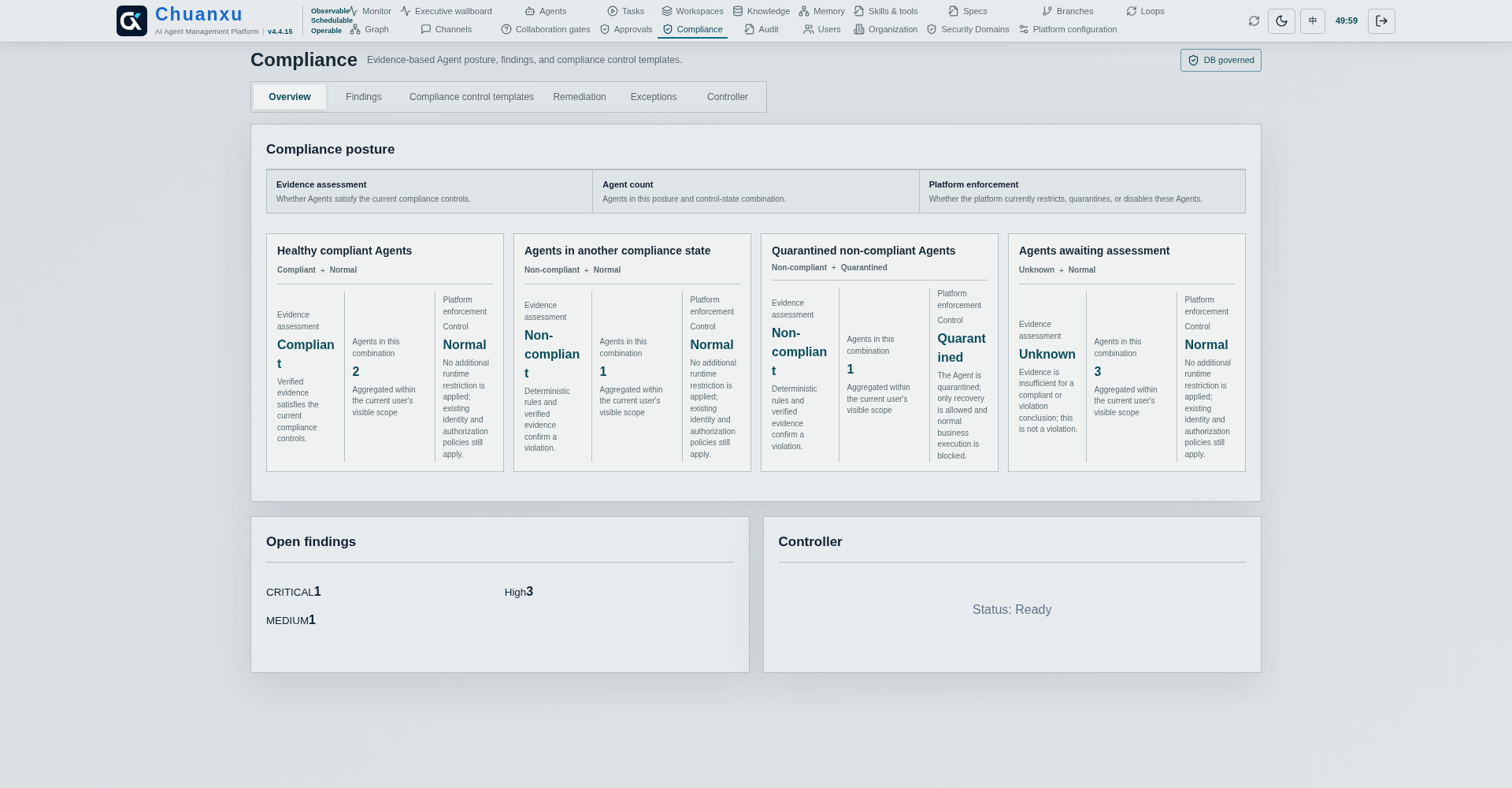Click agent count 2 in Healthy compliant
Image resolution: width=1512 pixels, height=788 pixels.
356,371
